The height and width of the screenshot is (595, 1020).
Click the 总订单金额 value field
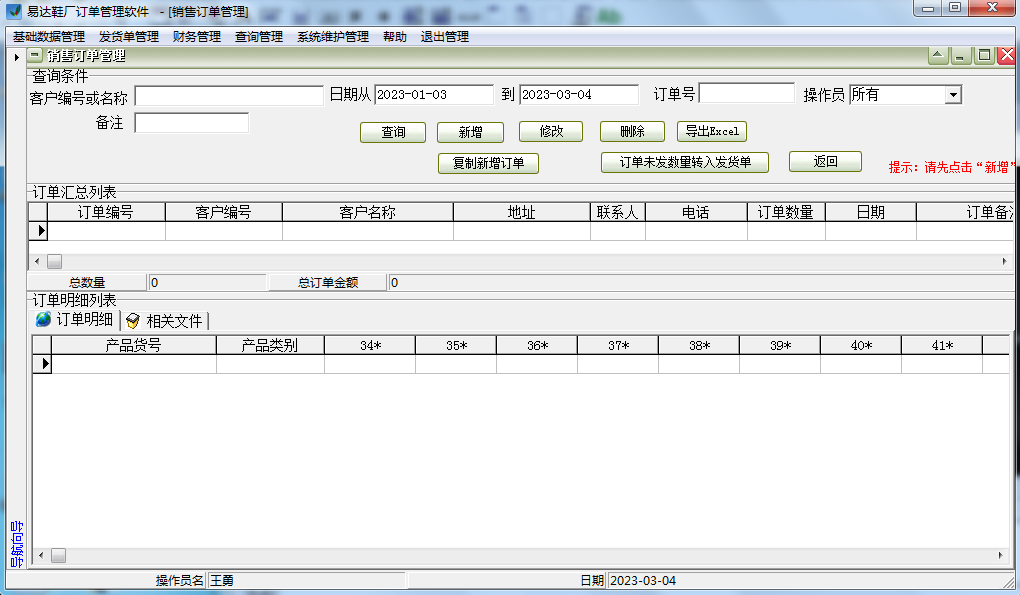[x=701, y=282]
